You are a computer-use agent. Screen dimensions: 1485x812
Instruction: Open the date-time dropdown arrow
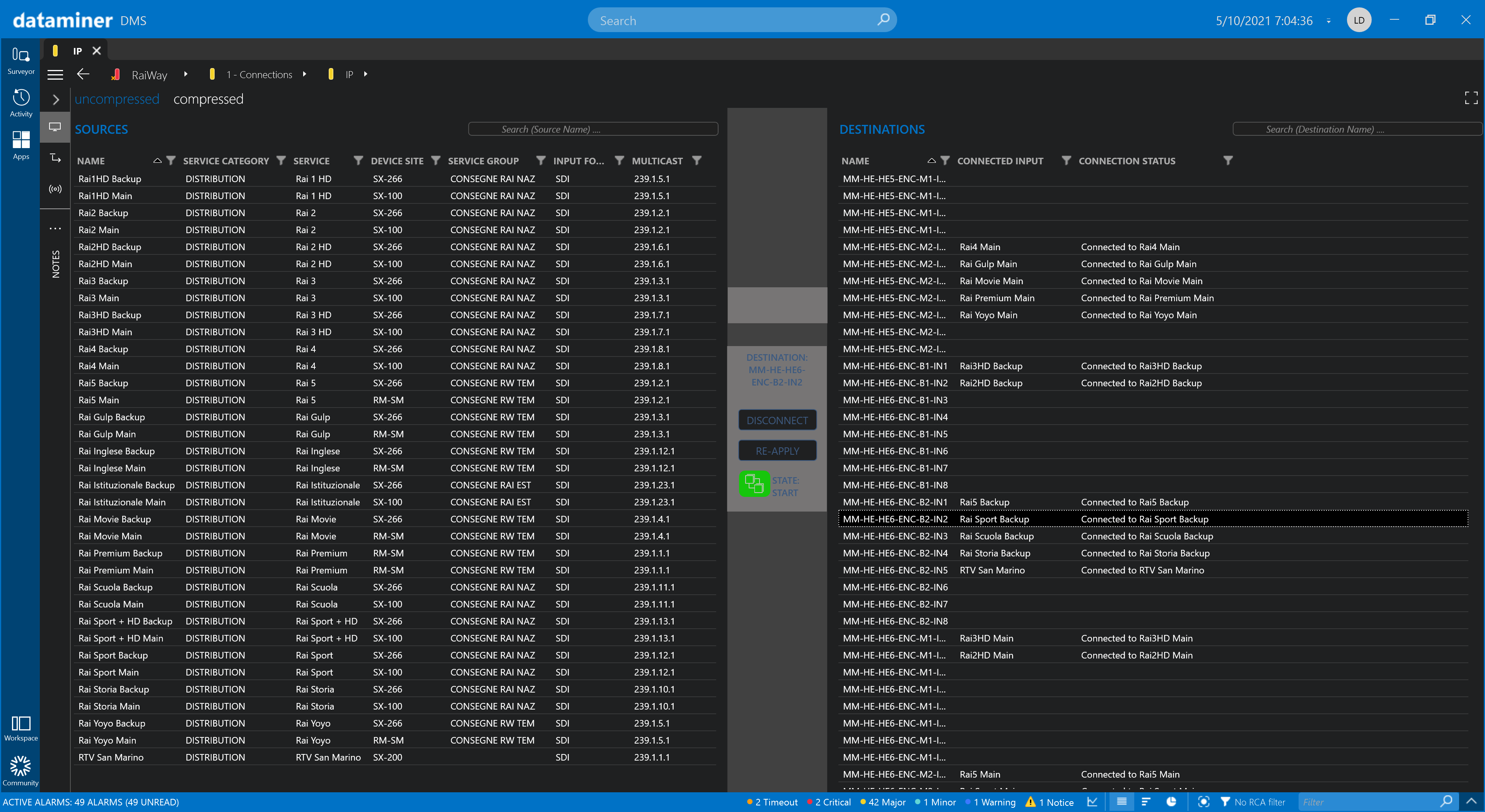point(1328,21)
